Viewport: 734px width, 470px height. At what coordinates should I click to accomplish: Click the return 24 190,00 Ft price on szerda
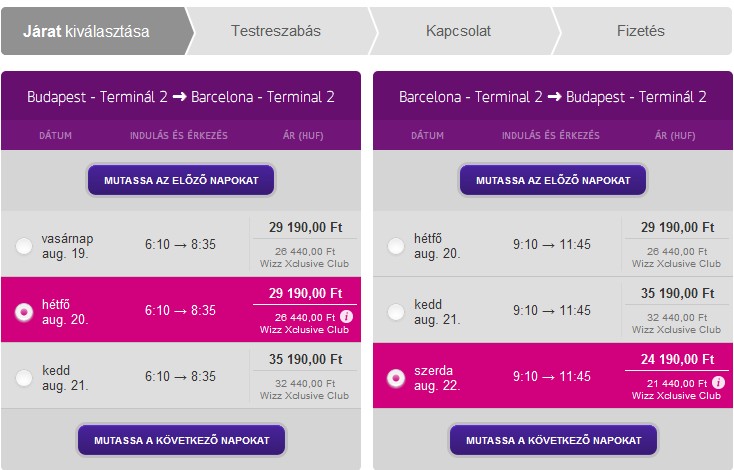677,360
